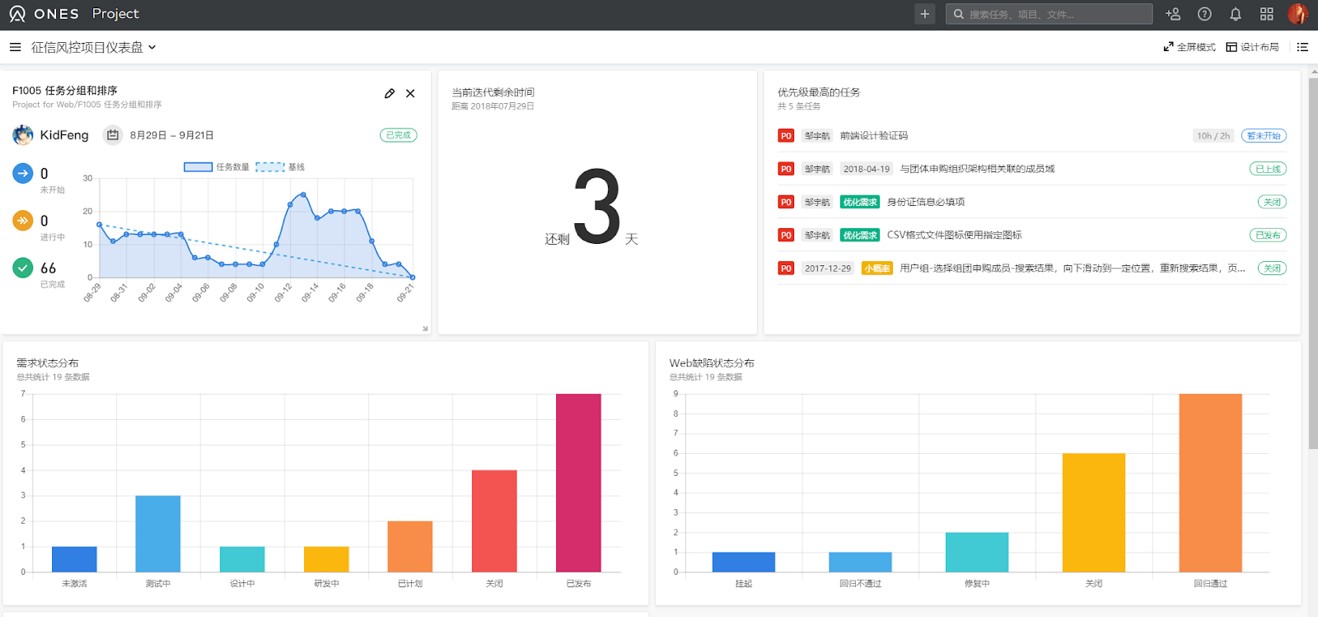Go to Project in the top bar
The image size is (1318, 617).
(x=115, y=14)
